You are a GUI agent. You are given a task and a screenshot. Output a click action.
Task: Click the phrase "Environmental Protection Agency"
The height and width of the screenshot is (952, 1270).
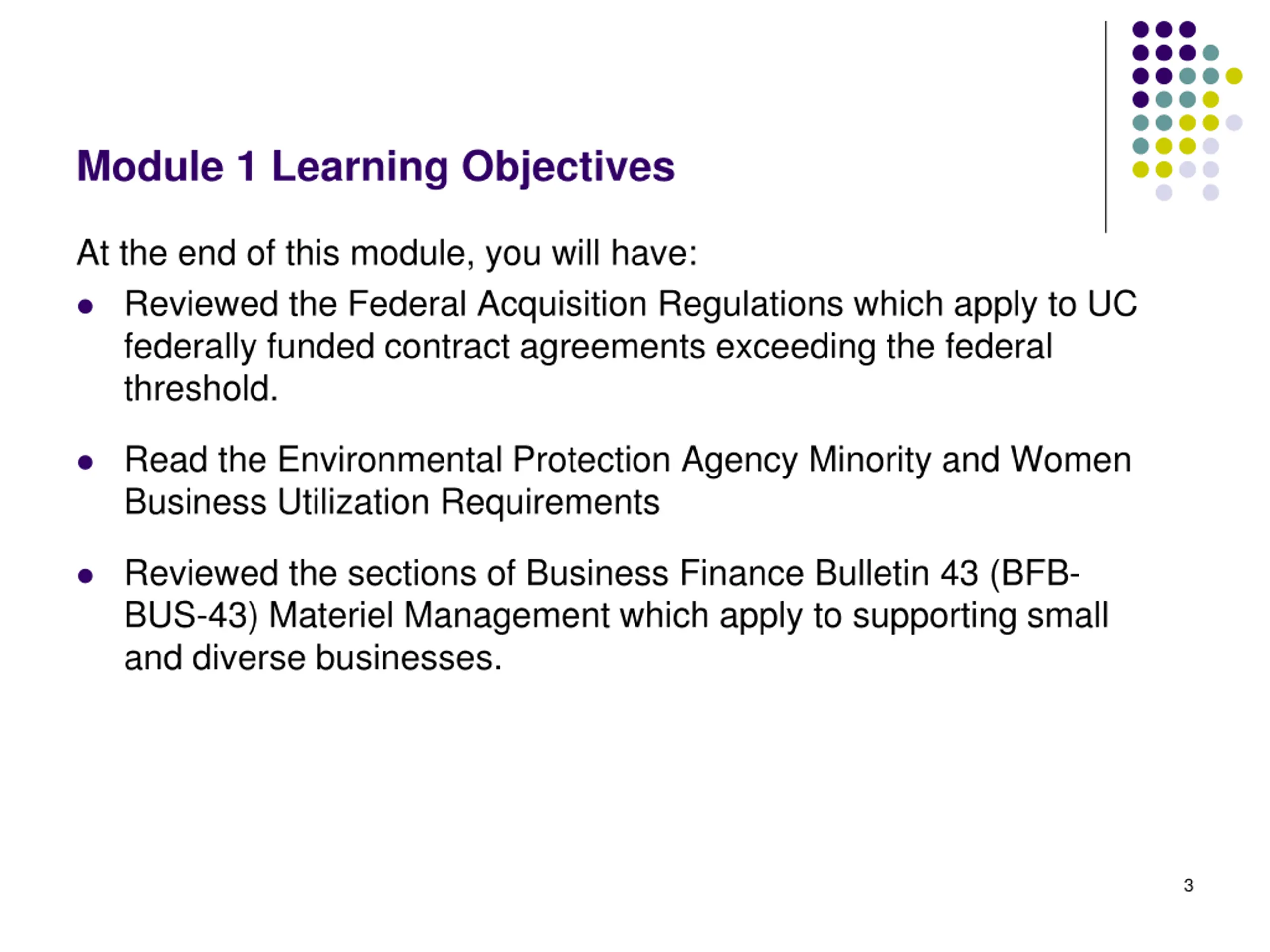[537, 460]
